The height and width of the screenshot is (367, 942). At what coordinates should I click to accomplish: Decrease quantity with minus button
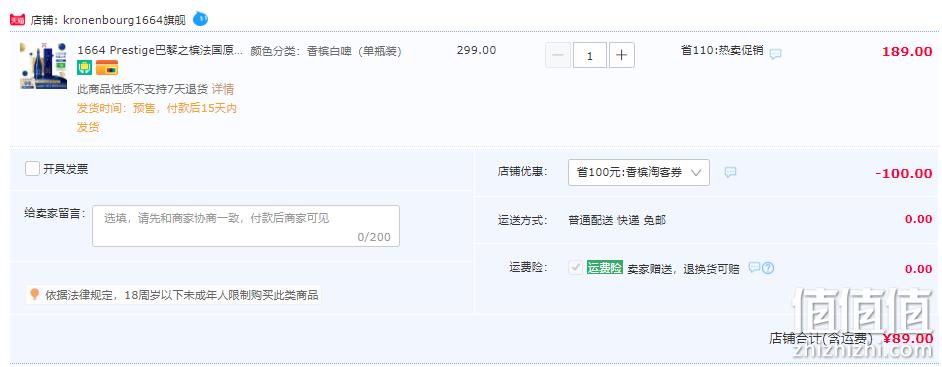click(x=558, y=55)
